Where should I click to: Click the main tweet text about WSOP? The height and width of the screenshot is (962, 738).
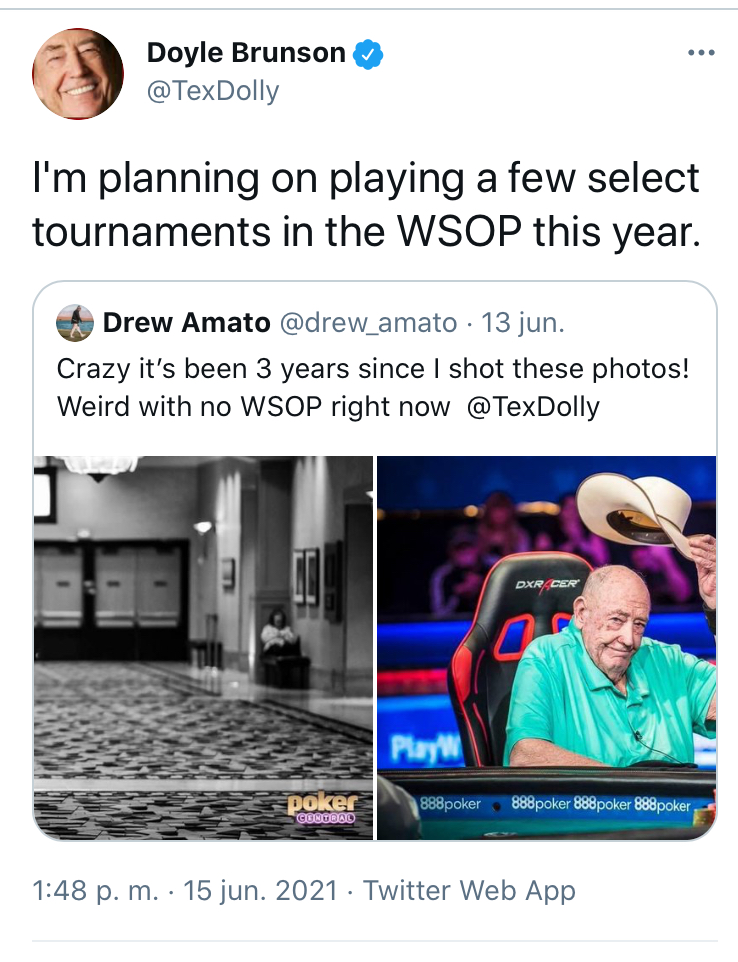[366, 206]
